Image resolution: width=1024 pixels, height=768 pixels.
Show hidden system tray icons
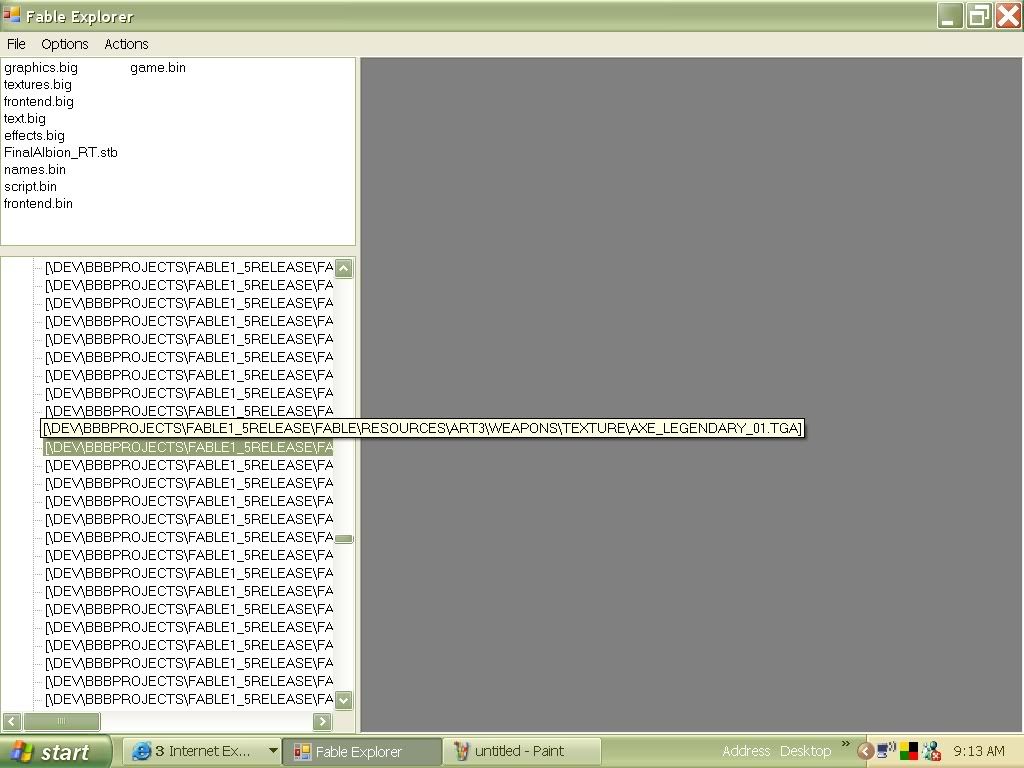(x=865, y=751)
